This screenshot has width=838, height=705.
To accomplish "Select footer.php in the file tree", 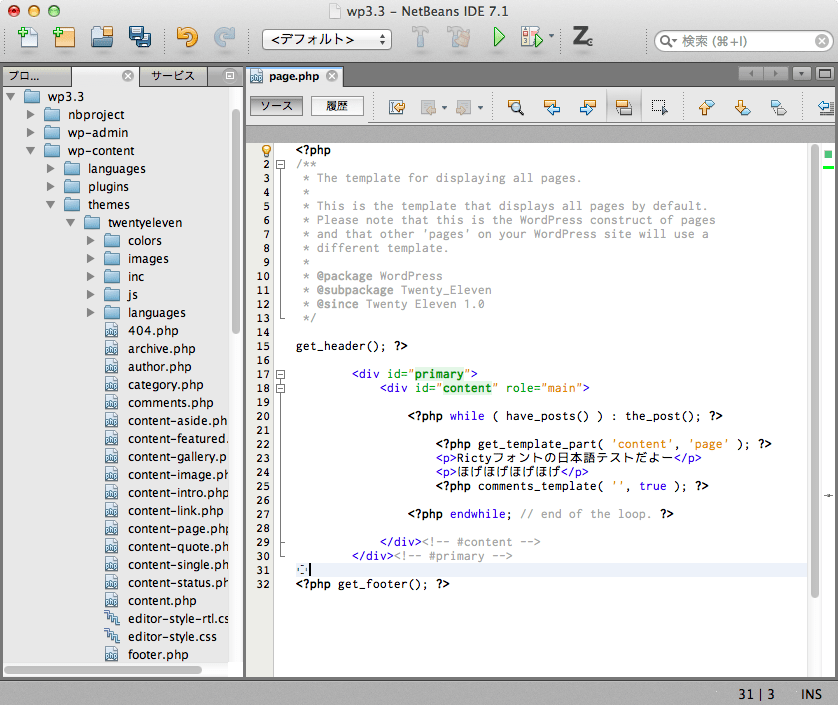I will [x=158, y=655].
